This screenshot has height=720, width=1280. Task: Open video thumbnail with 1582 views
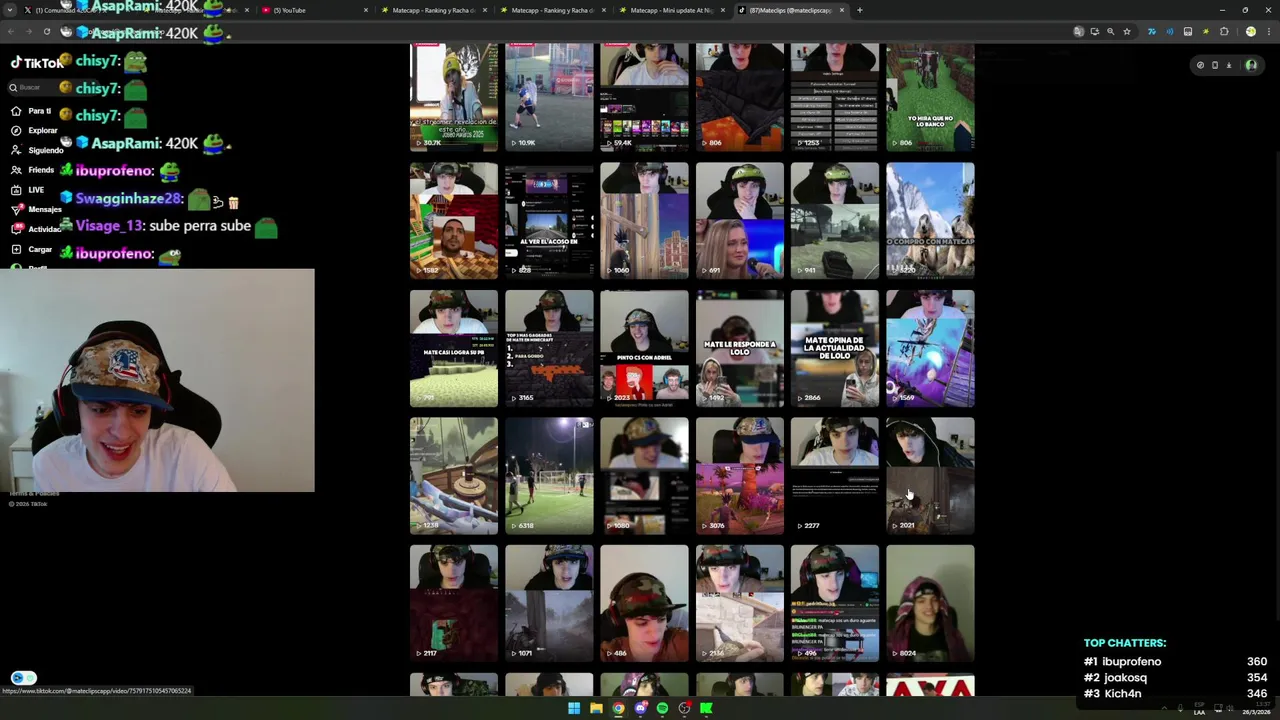[x=453, y=220]
